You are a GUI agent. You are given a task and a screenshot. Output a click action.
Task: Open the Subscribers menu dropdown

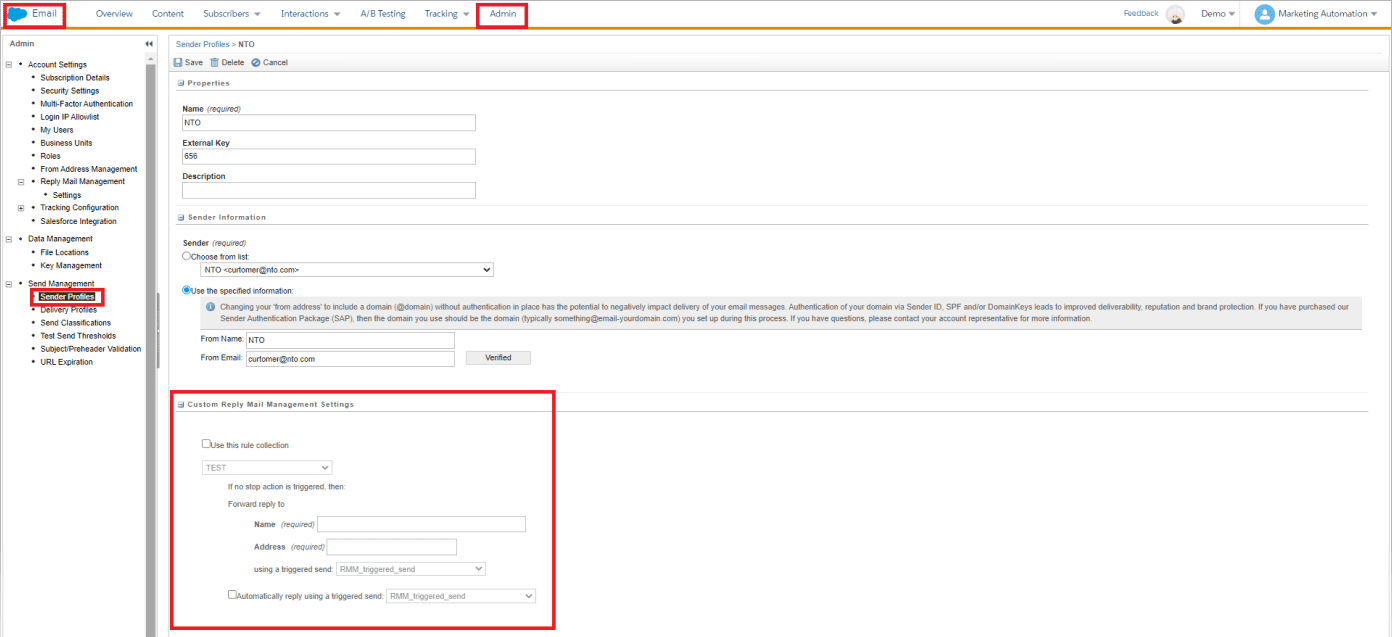pos(232,14)
